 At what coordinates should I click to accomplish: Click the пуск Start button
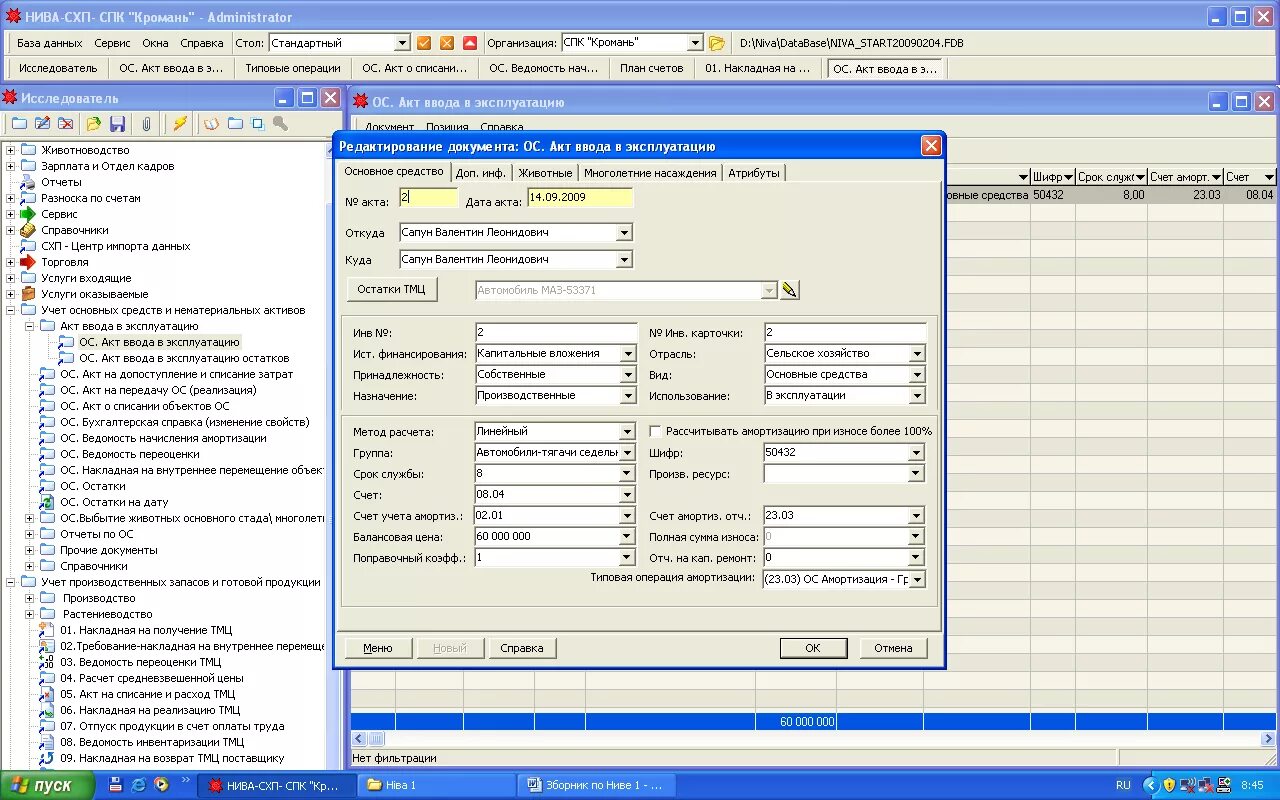click(47, 785)
